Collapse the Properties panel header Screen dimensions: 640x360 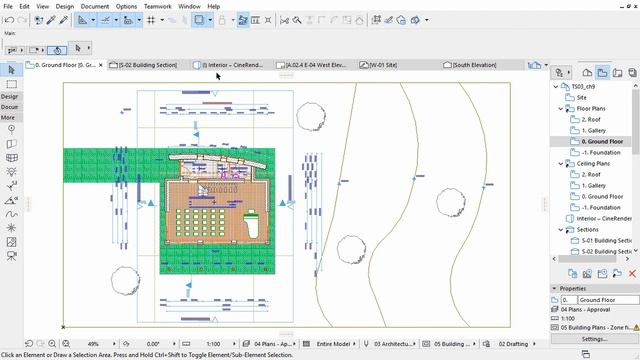[554, 289]
